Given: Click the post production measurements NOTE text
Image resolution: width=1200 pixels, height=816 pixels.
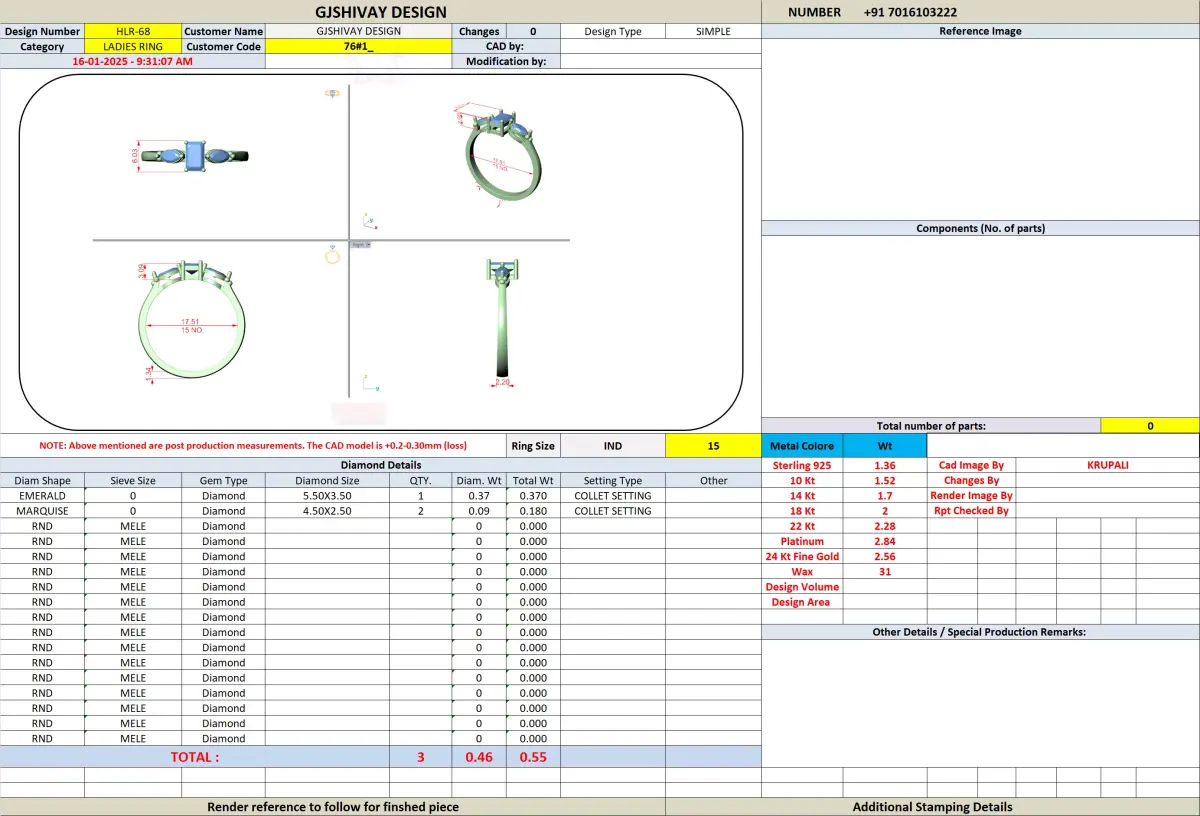Looking at the screenshot, I should 253,445.
